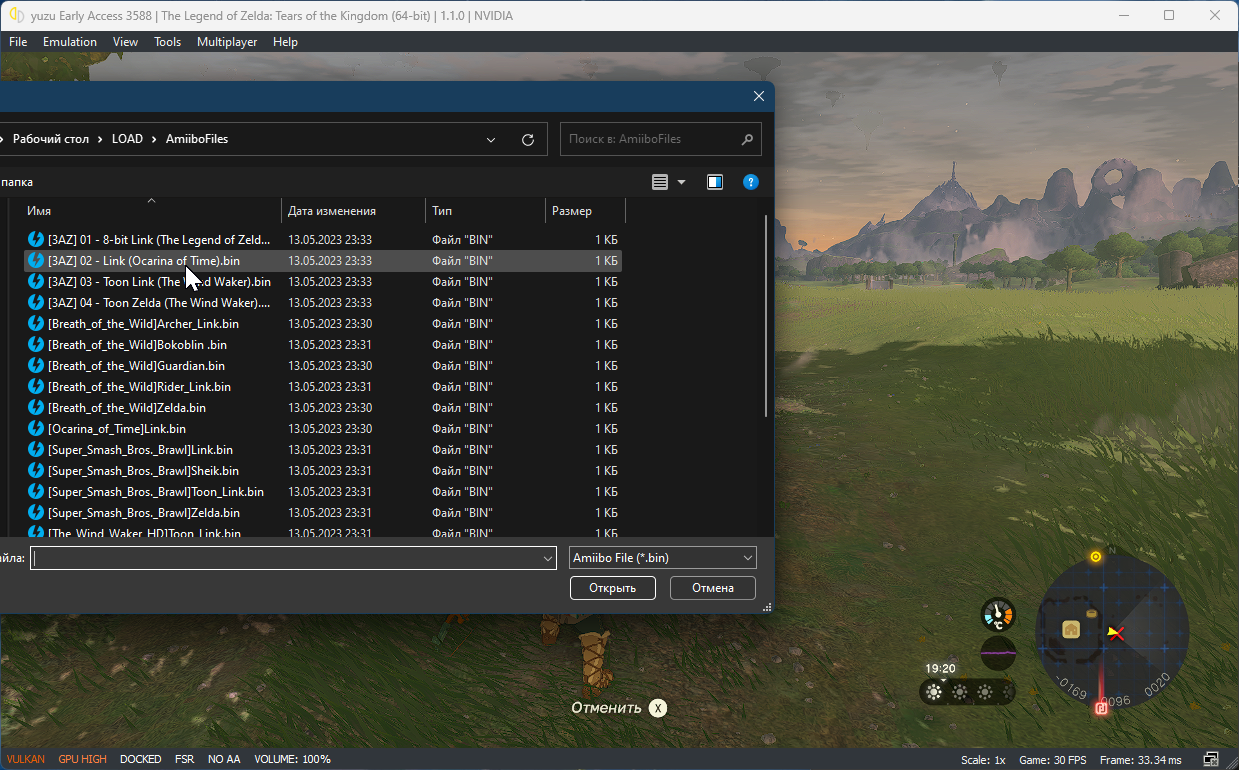1239x770 pixels.
Task: Open the File menu
Action: (18, 42)
